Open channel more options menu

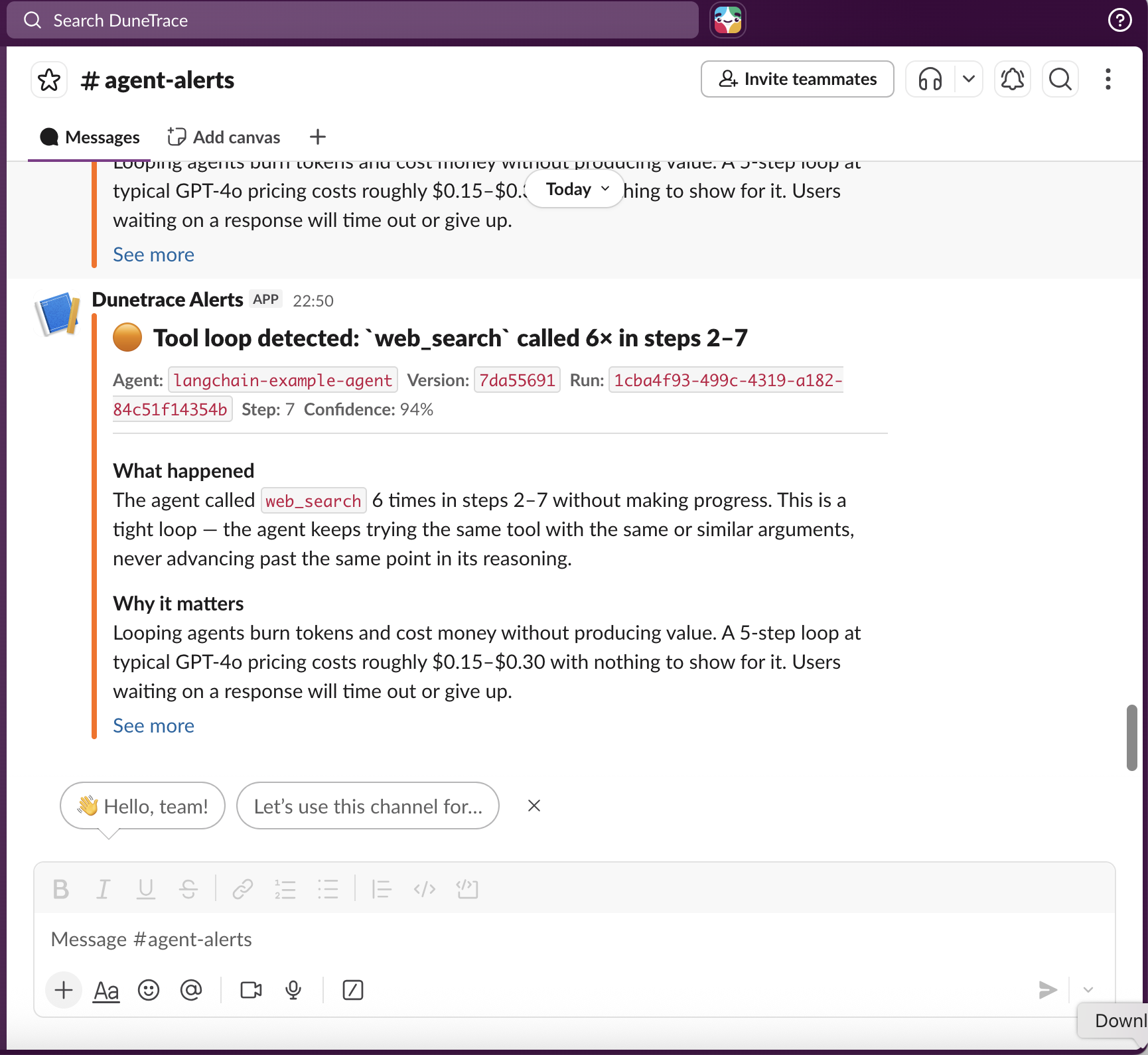1108,80
